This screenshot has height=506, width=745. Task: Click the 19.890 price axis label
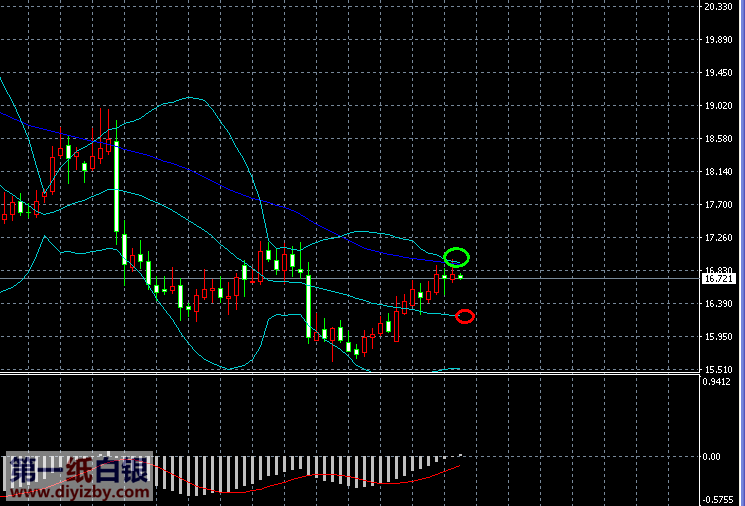tap(719, 40)
